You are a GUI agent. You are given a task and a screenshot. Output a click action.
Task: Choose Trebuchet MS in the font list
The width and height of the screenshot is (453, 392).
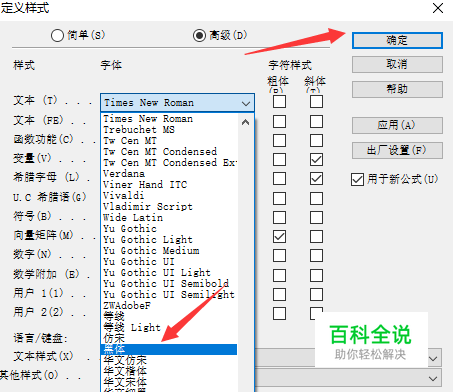[x=169, y=130]
